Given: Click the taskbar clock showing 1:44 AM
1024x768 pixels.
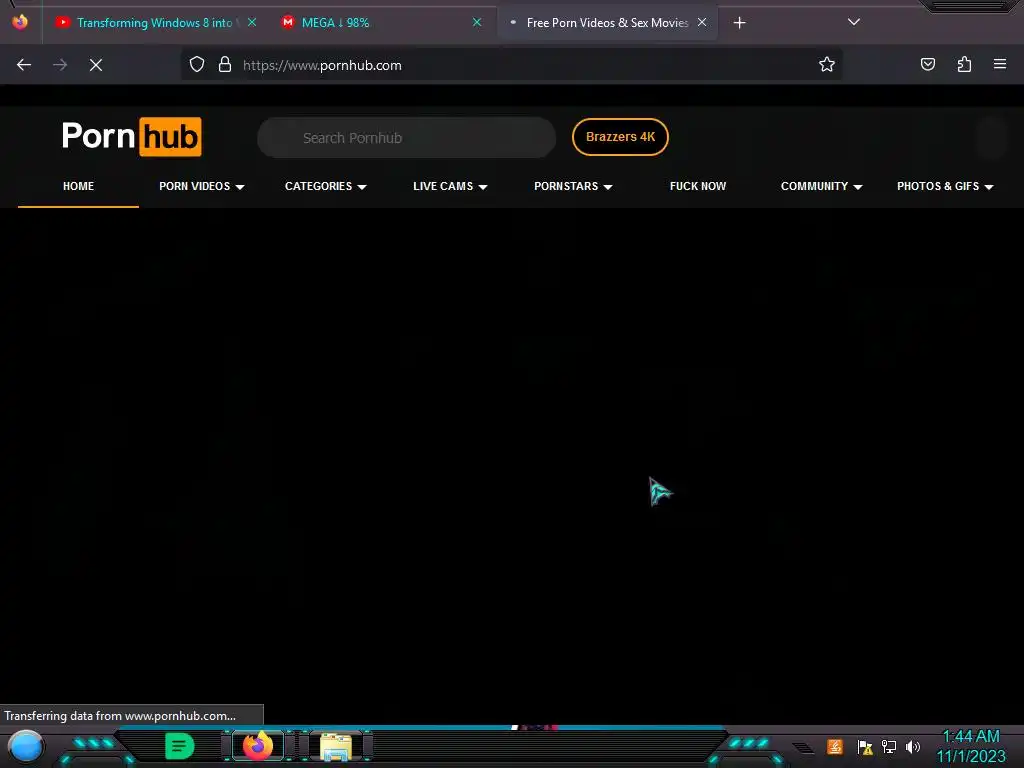Looking at the screenshot, I should click(971, 746).
